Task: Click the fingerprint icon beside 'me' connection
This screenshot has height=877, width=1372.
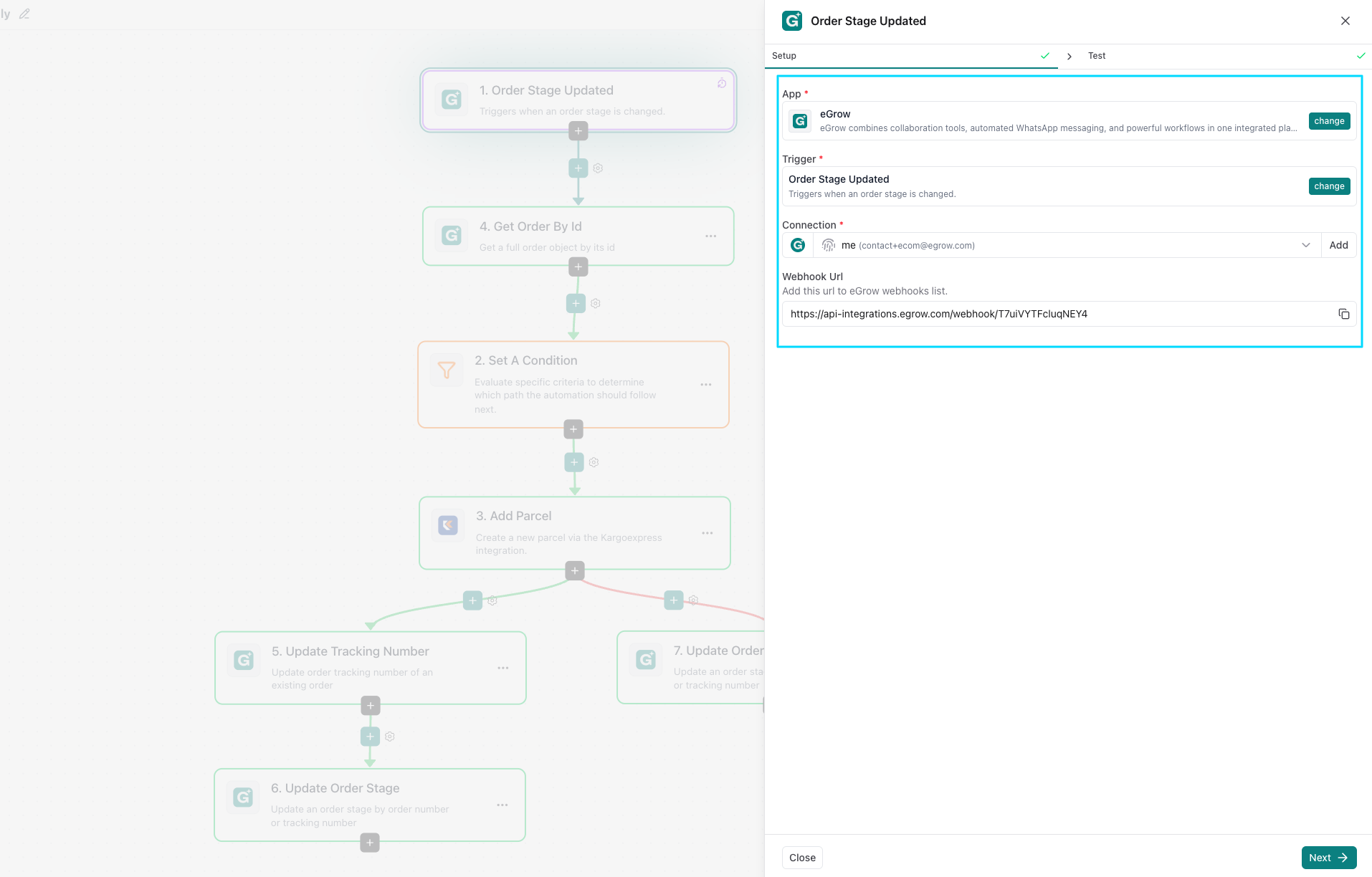Action: click(x=829, y=245)
